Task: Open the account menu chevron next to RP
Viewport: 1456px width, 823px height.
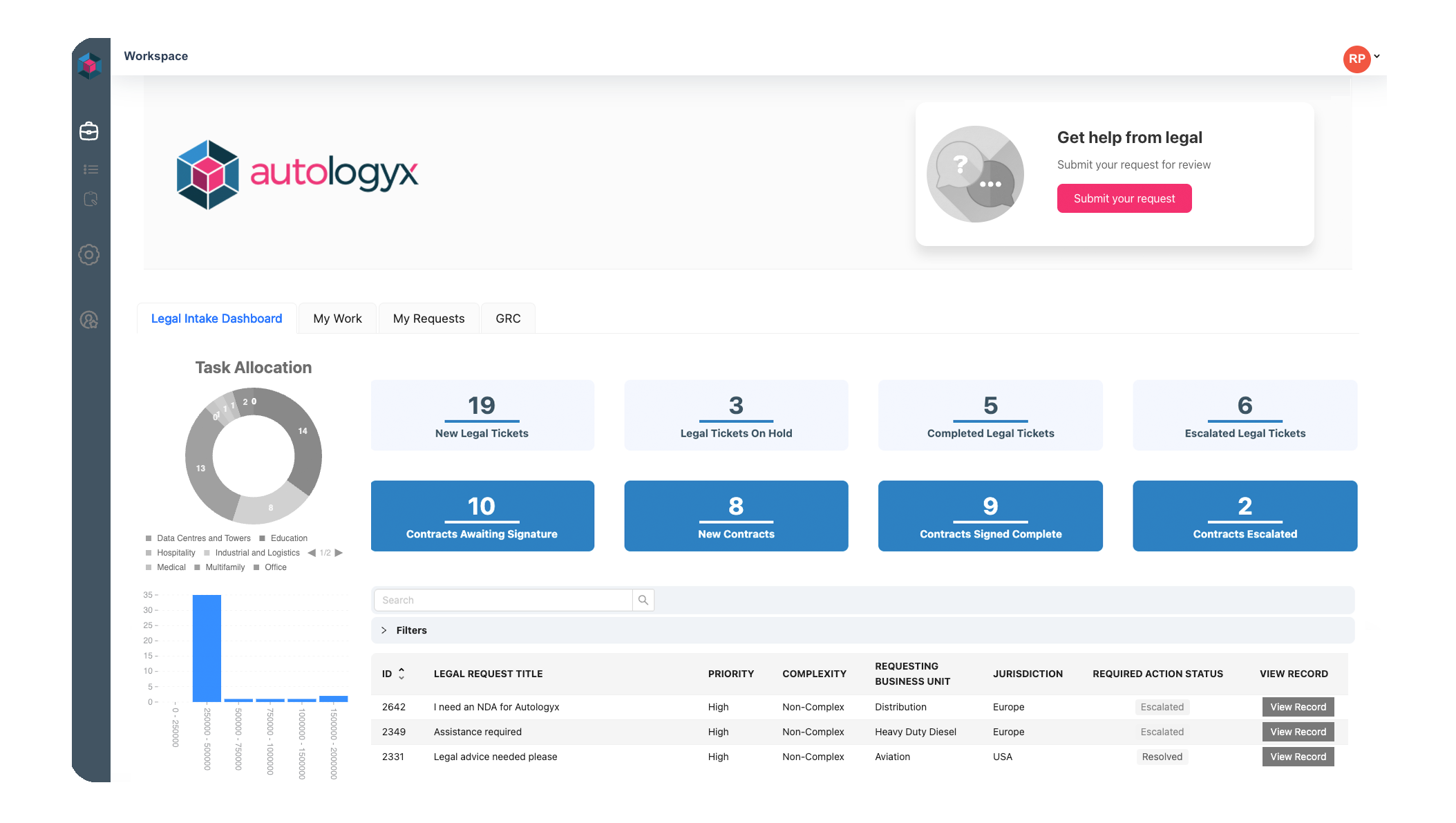Action: [x=1377, y=57]
